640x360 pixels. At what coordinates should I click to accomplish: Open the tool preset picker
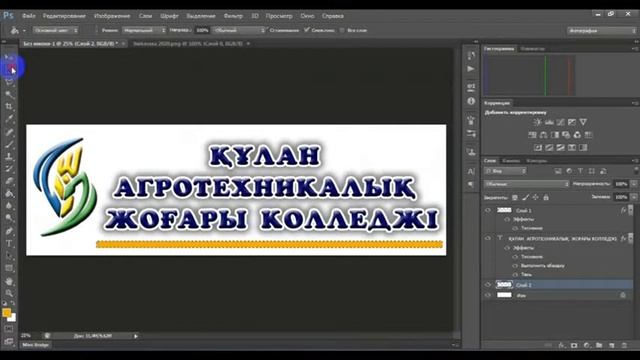(x=18, y=30)
